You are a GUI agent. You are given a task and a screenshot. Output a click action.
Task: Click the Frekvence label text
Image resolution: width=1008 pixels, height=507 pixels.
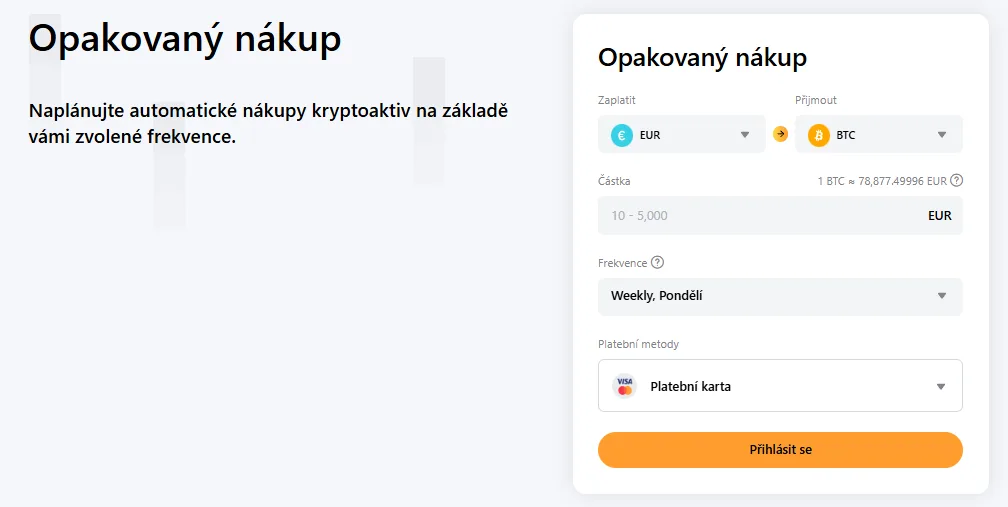622,263
